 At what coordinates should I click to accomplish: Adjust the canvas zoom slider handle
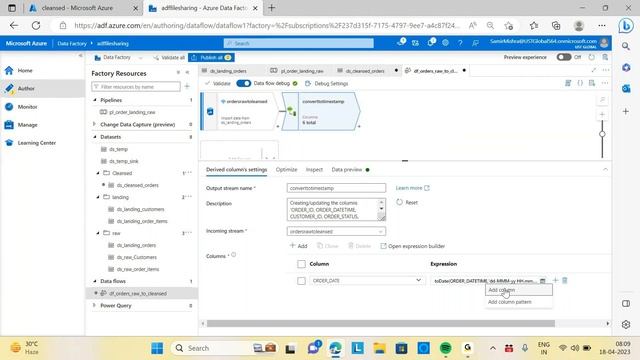click(602, 134)
